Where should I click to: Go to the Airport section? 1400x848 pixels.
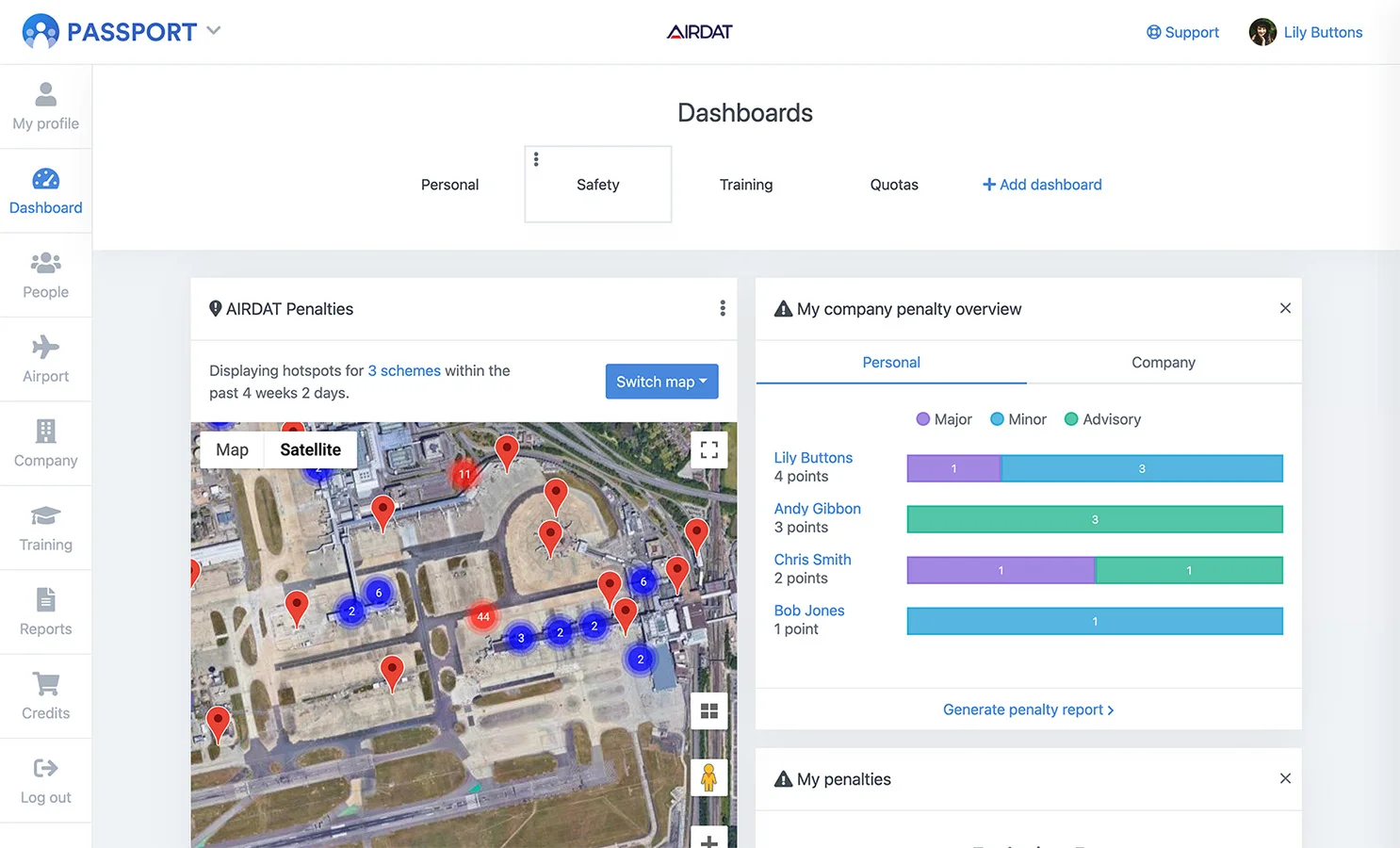[45, 359]
